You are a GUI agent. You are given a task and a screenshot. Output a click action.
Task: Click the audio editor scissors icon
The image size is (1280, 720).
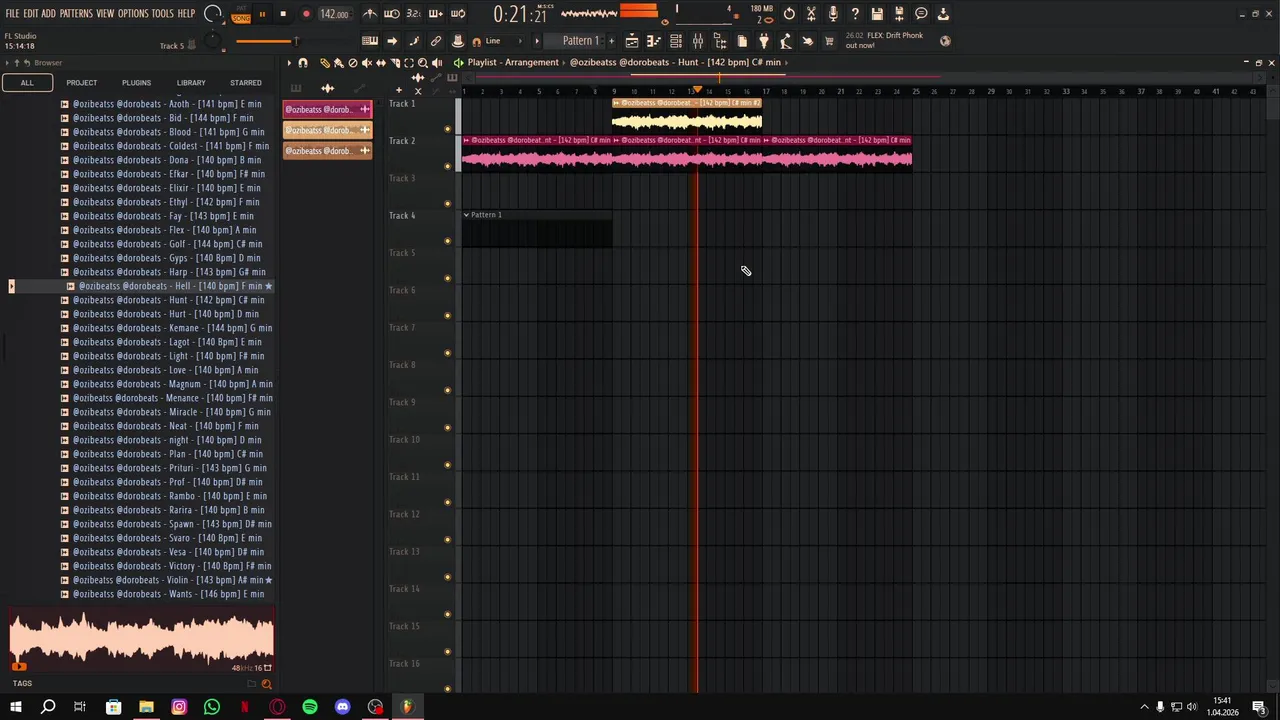(811, 14)
